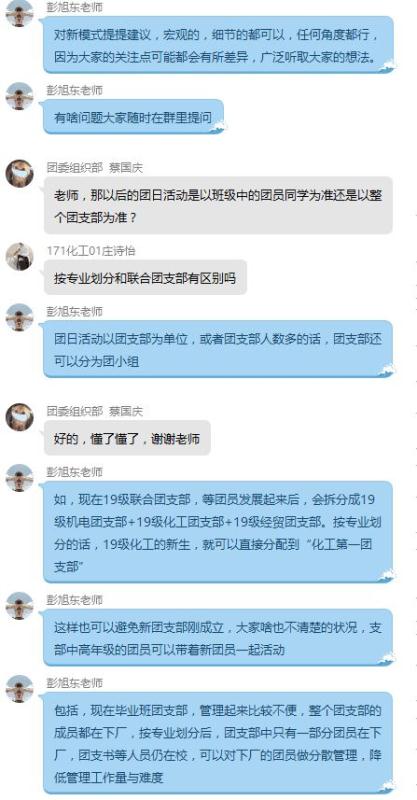This screenshot has width=417, height=800.
Task: Click teacher avatar beside the 避免新团支部 message
Action: (19, 606)
